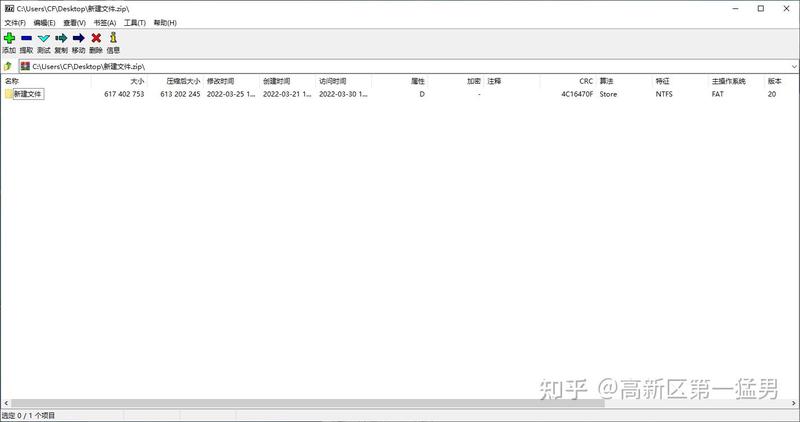Open the 工具(T) menu

coord(135,23)
